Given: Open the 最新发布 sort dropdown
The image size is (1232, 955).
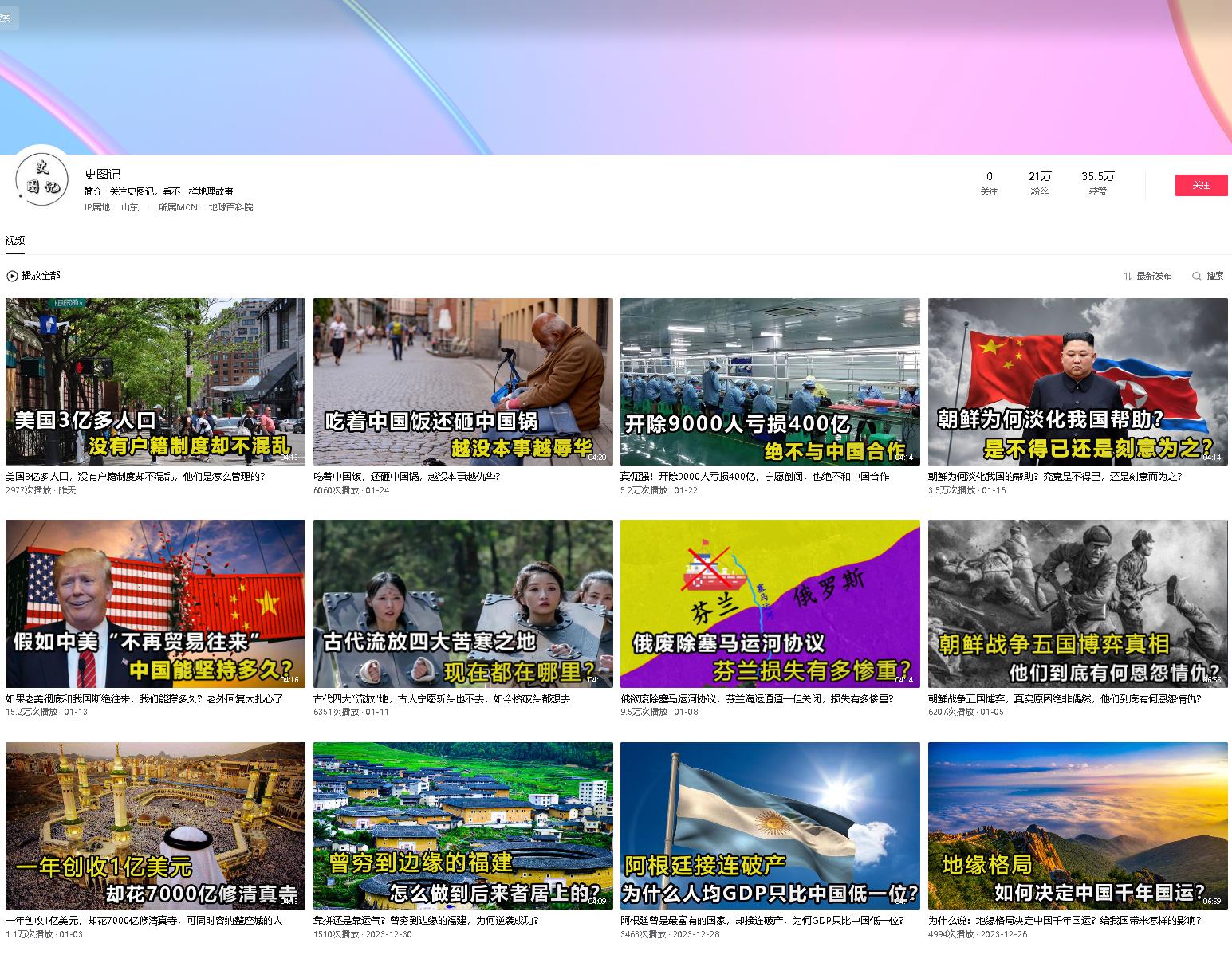Looking at the screenshot, I should (x=1153, y=276).
